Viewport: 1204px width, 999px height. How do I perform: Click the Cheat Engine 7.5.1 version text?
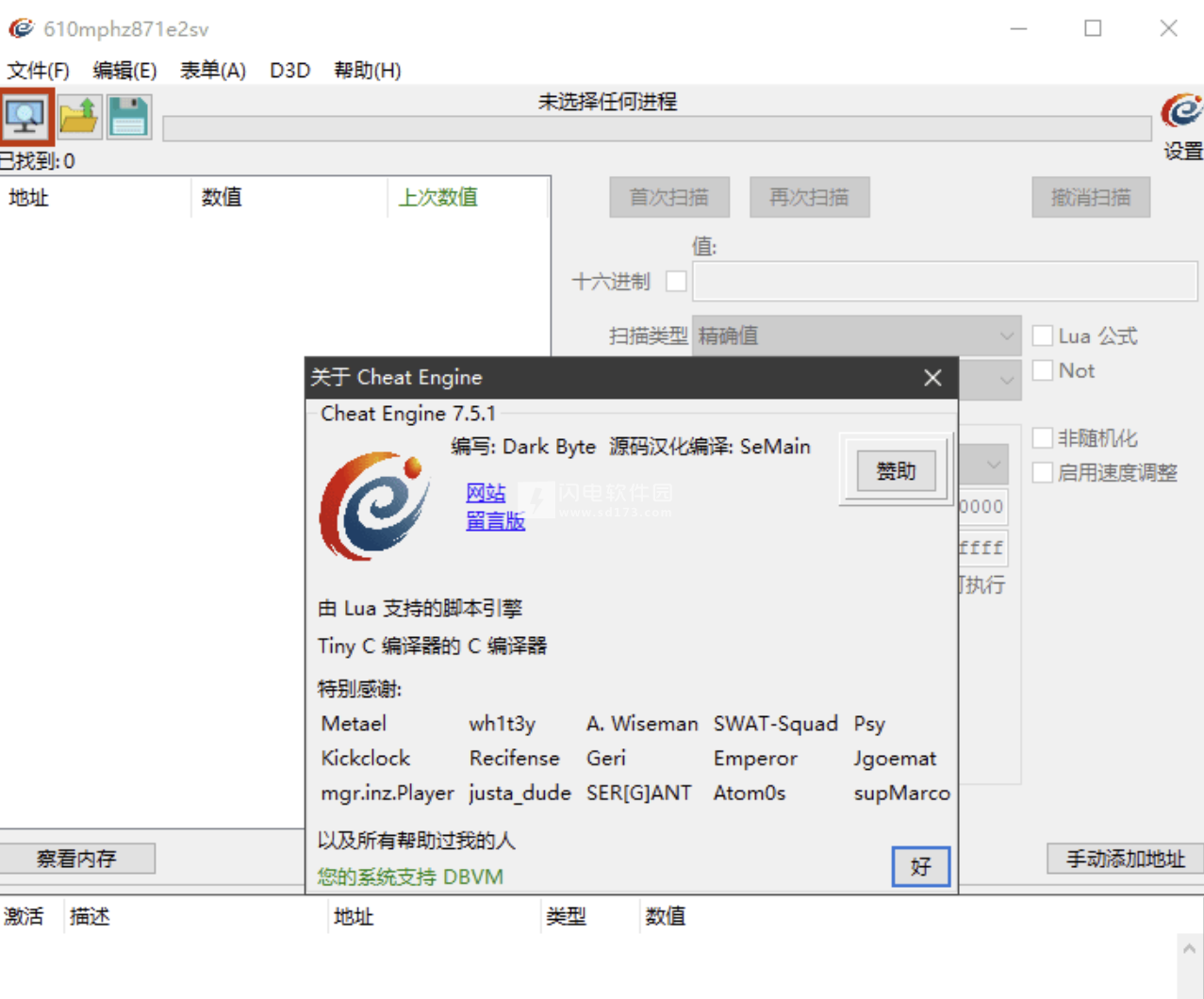click(407, 413)
